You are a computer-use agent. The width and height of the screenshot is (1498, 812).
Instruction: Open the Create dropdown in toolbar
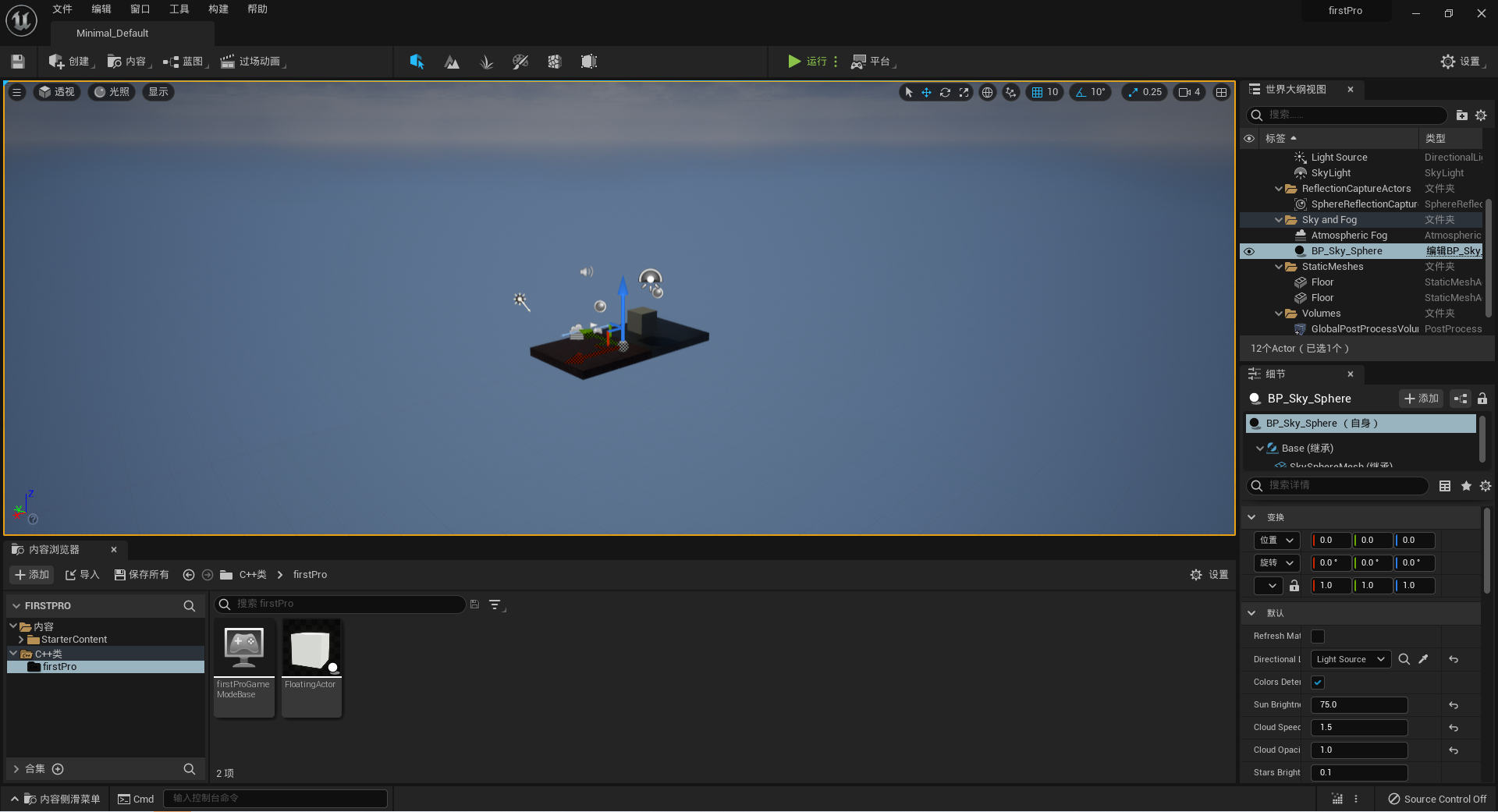(70, 62)
